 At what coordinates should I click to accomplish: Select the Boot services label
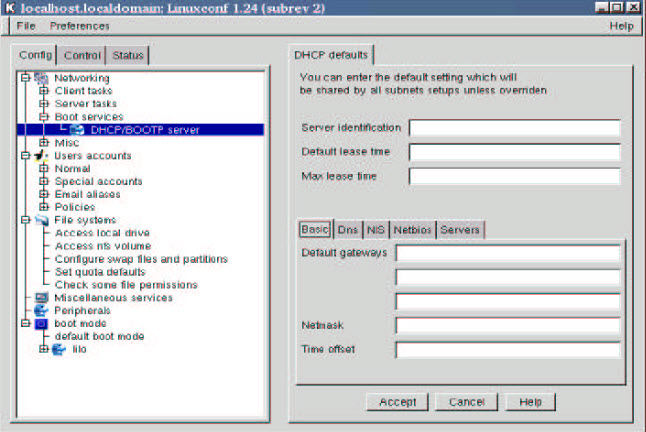[89, 117]
